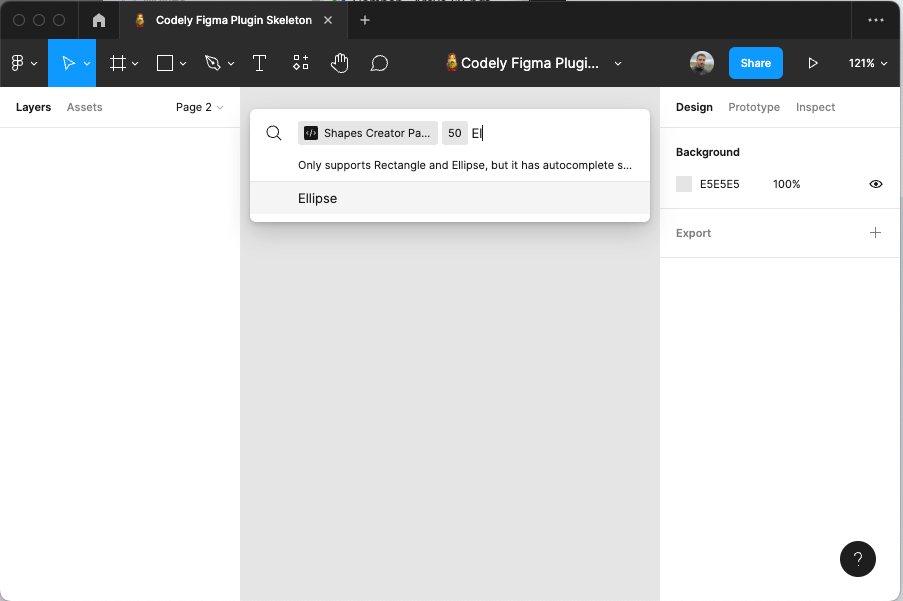Click the quick actions text input
Image resolution: width=903 pixels, height=601 pixels.
point(556,133)
